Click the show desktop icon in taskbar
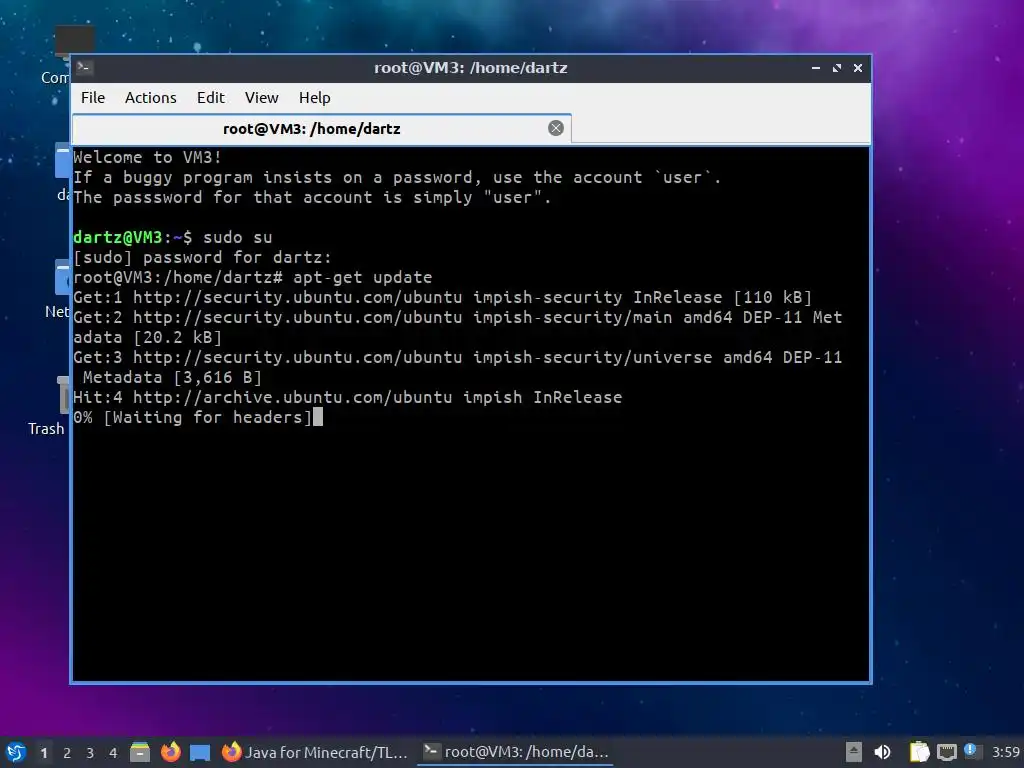Screen dimensions: 1024x768 (x=200, y=753)
